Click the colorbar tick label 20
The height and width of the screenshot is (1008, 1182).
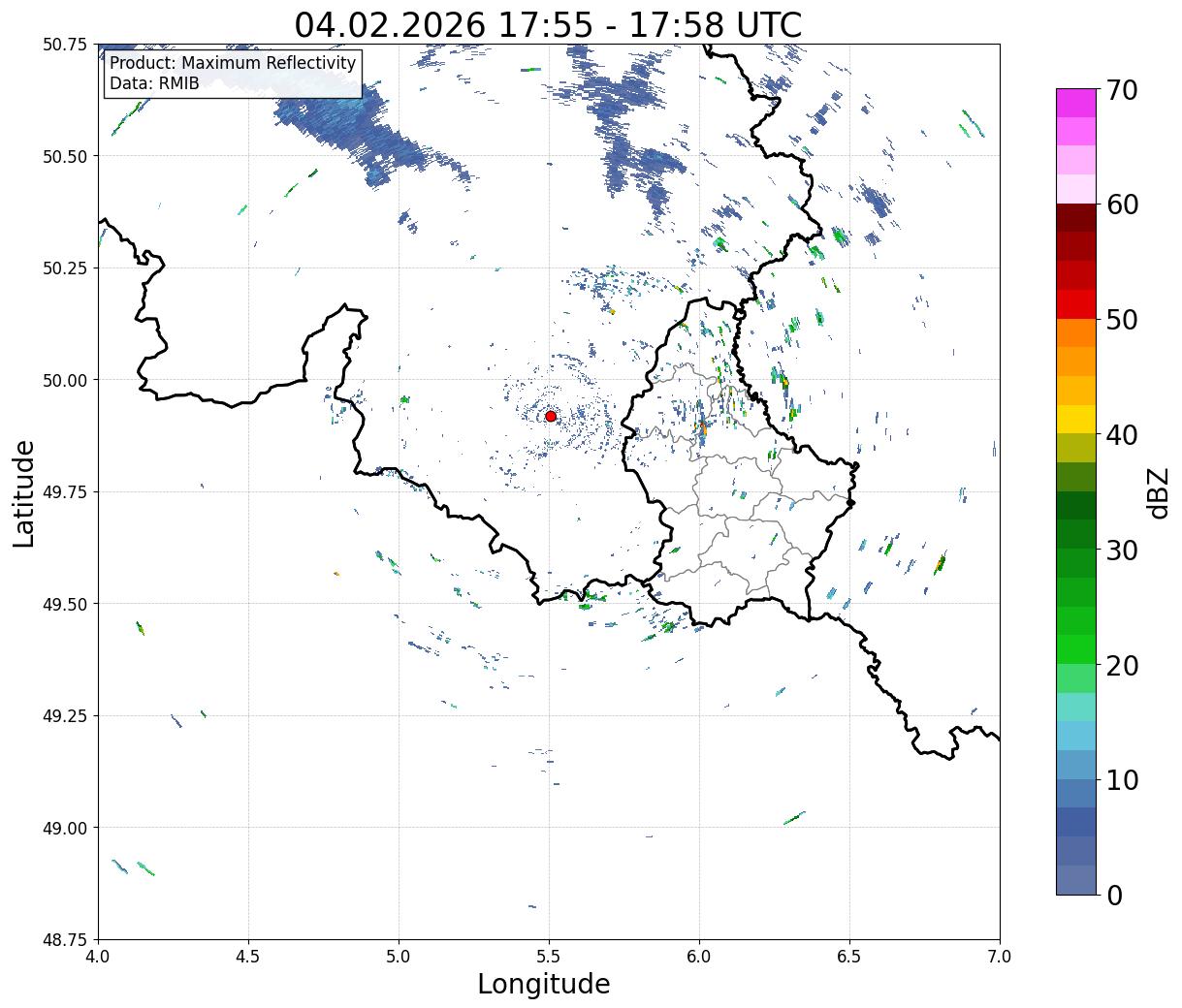(1124, 665)
